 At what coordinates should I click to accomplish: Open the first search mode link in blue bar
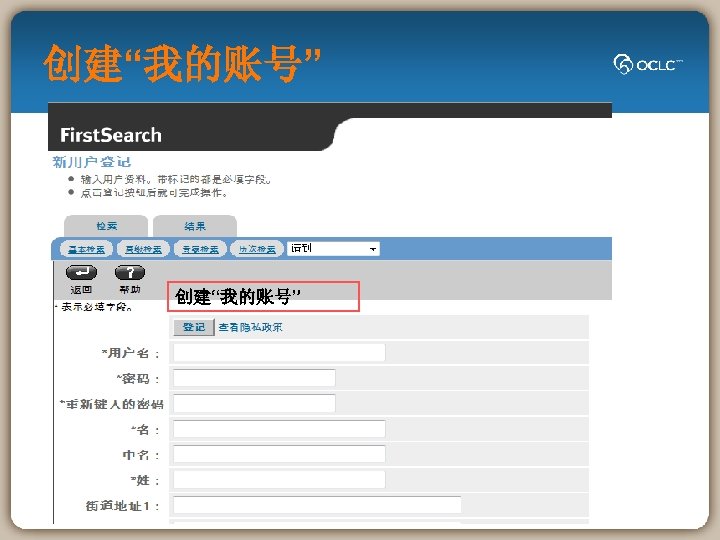coord(86,249)
